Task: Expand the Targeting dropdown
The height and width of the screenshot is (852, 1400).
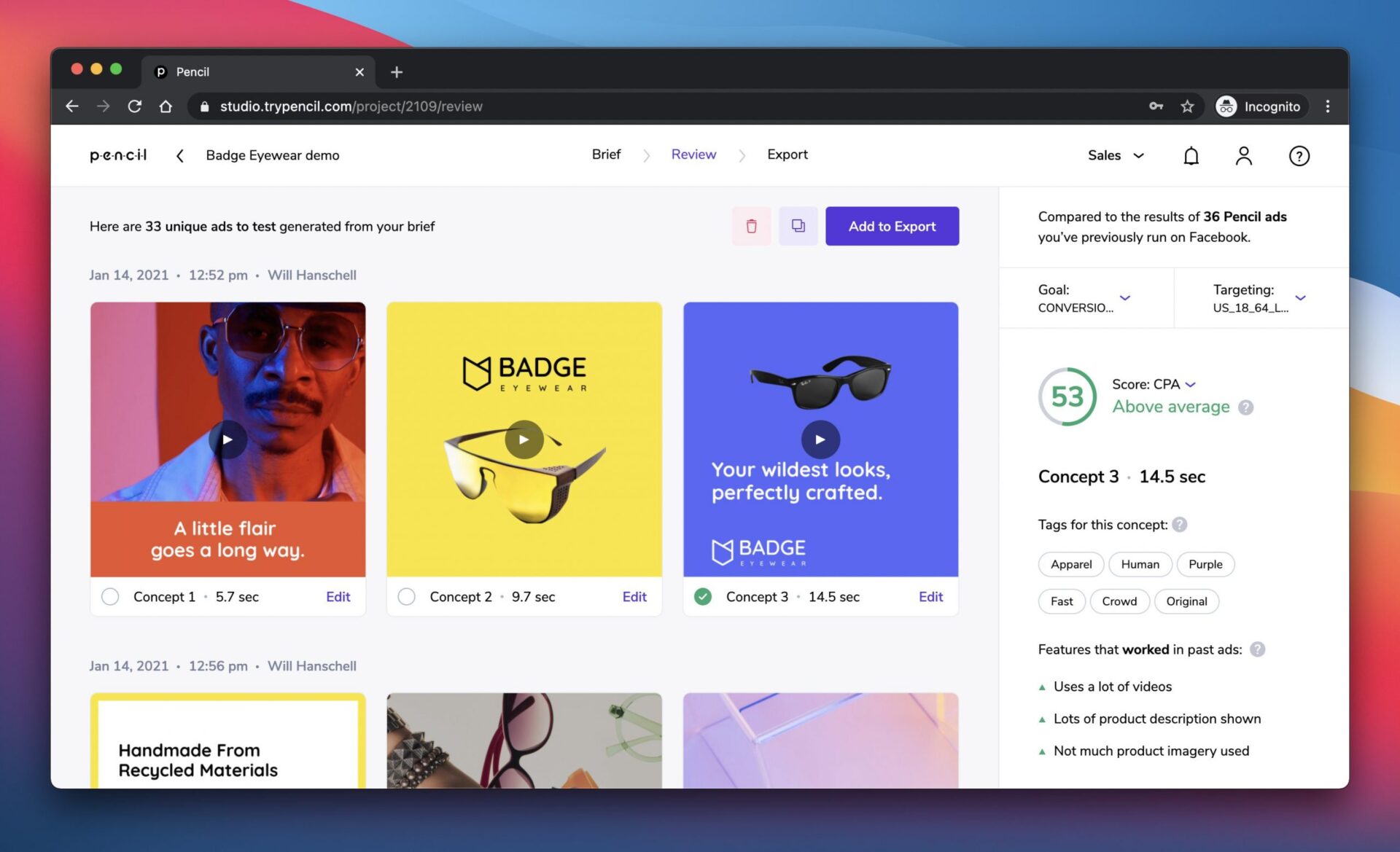Action: [1300, 297]
